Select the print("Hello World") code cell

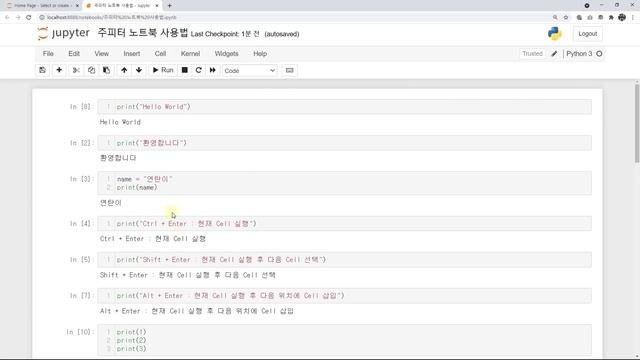(344, 107)
